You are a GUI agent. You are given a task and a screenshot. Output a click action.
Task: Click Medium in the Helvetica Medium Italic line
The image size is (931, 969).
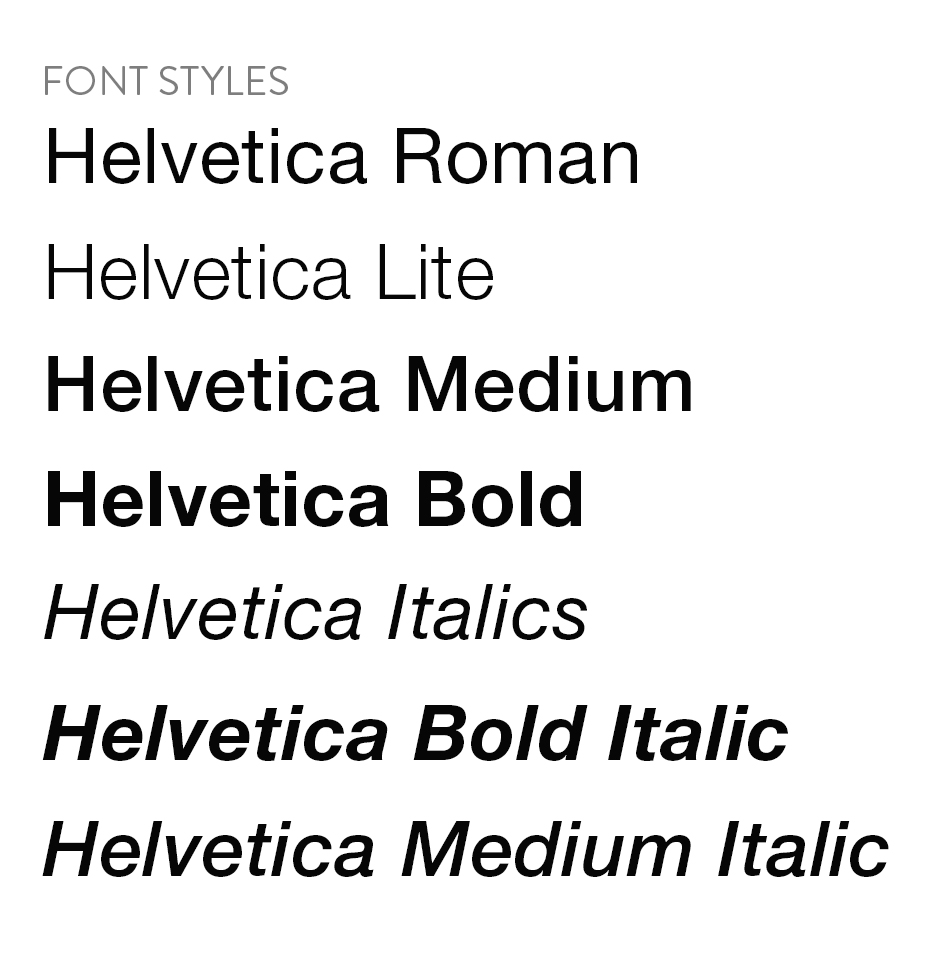coord(547,849)
